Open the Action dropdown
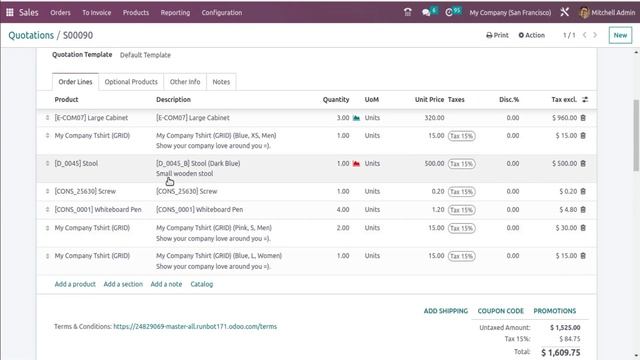Image resolution: width=640 pixels, height=360 pixels. pos(531,35)
